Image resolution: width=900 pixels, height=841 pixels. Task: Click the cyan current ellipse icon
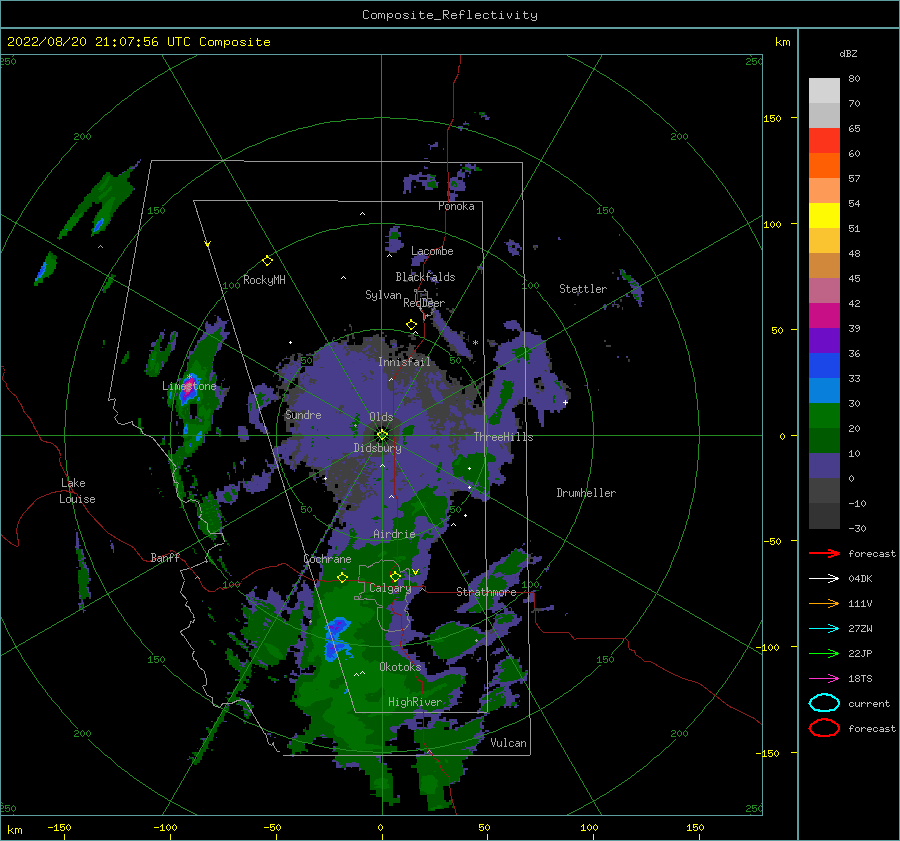(824, 703)
